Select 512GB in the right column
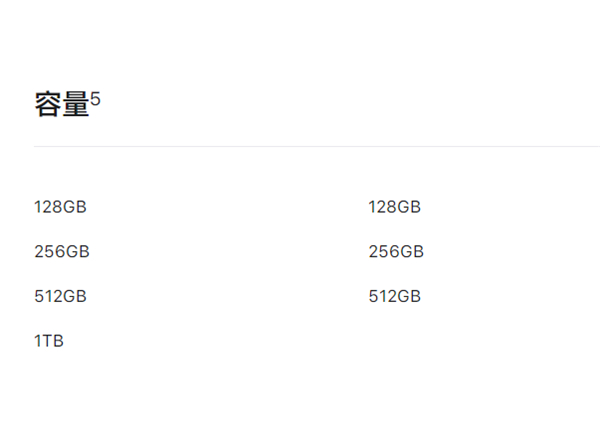 pyautogui.click(x=395, y=296)
